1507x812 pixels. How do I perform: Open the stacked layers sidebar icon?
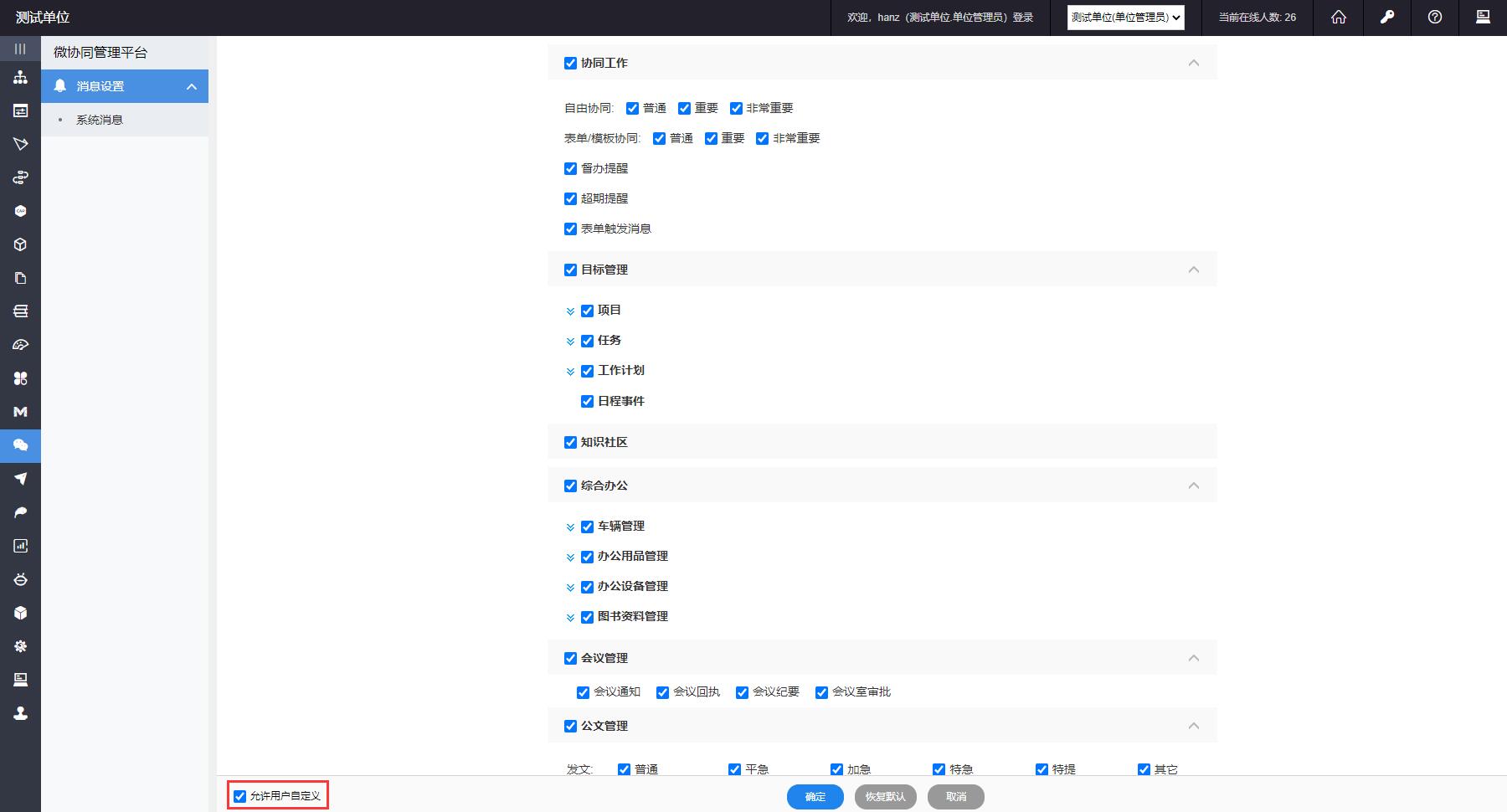coord(20,311)
